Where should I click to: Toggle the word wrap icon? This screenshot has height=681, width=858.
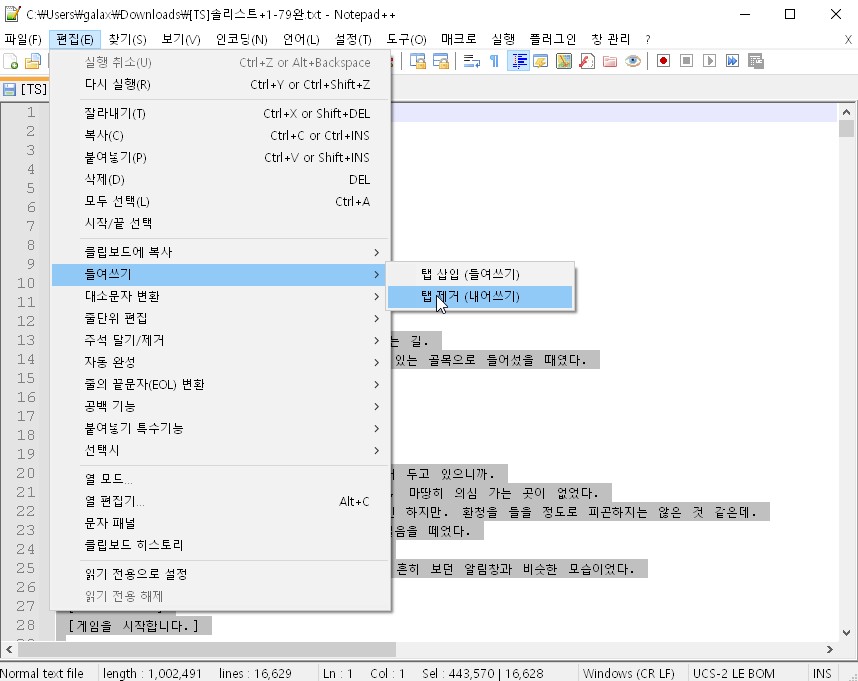472,61
